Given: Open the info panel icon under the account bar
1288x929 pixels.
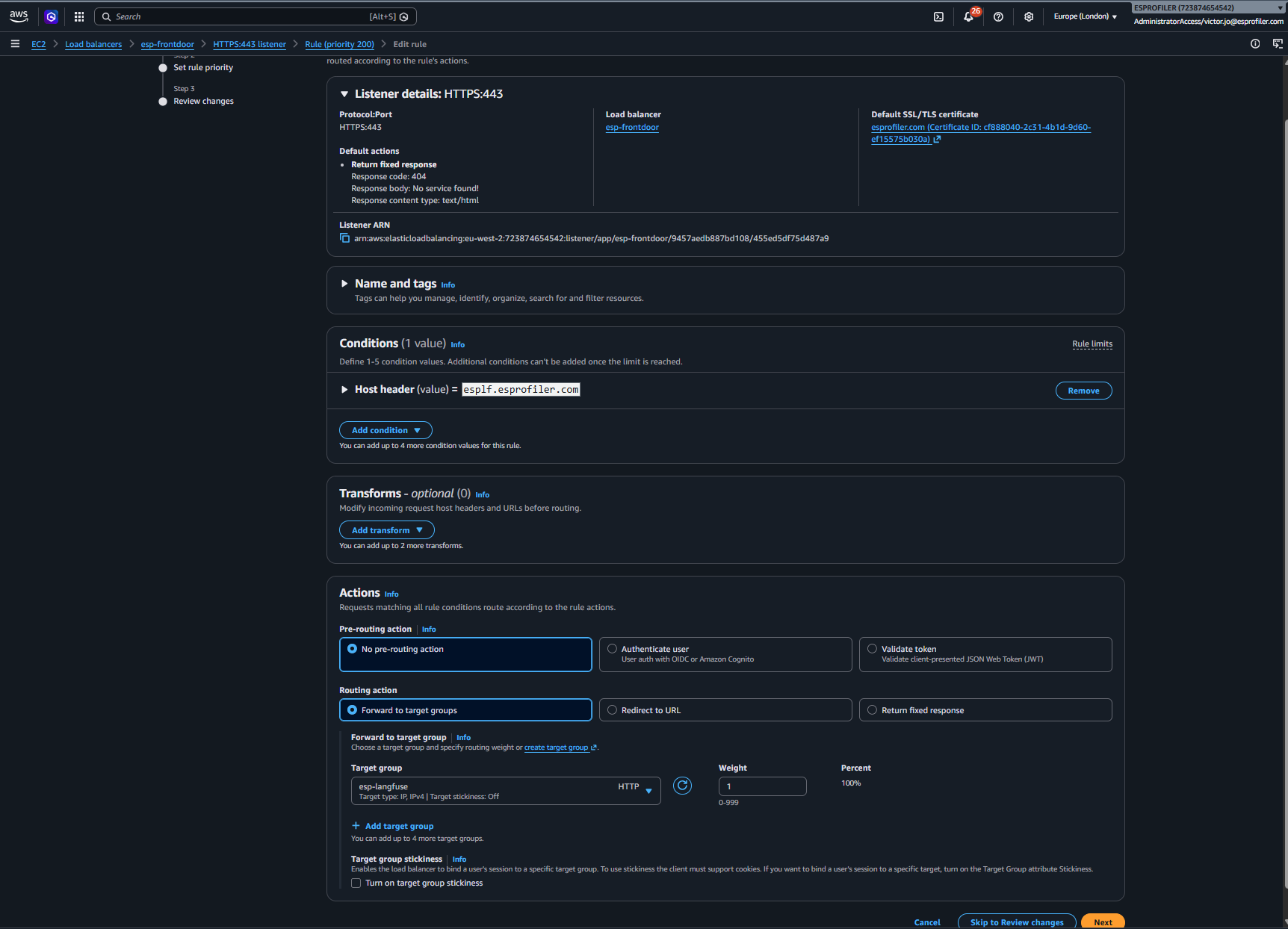Looking at the screenshot, I should [x=1255, y=44].
